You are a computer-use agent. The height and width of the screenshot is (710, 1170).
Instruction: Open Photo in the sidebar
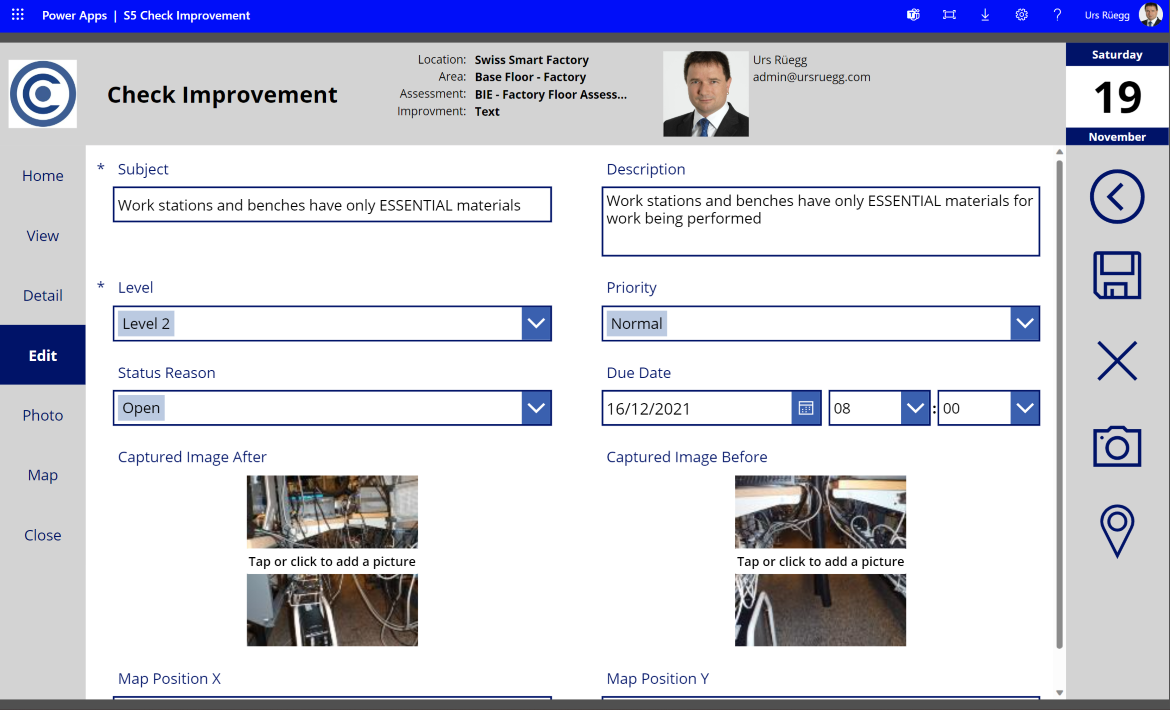point(43,415)
